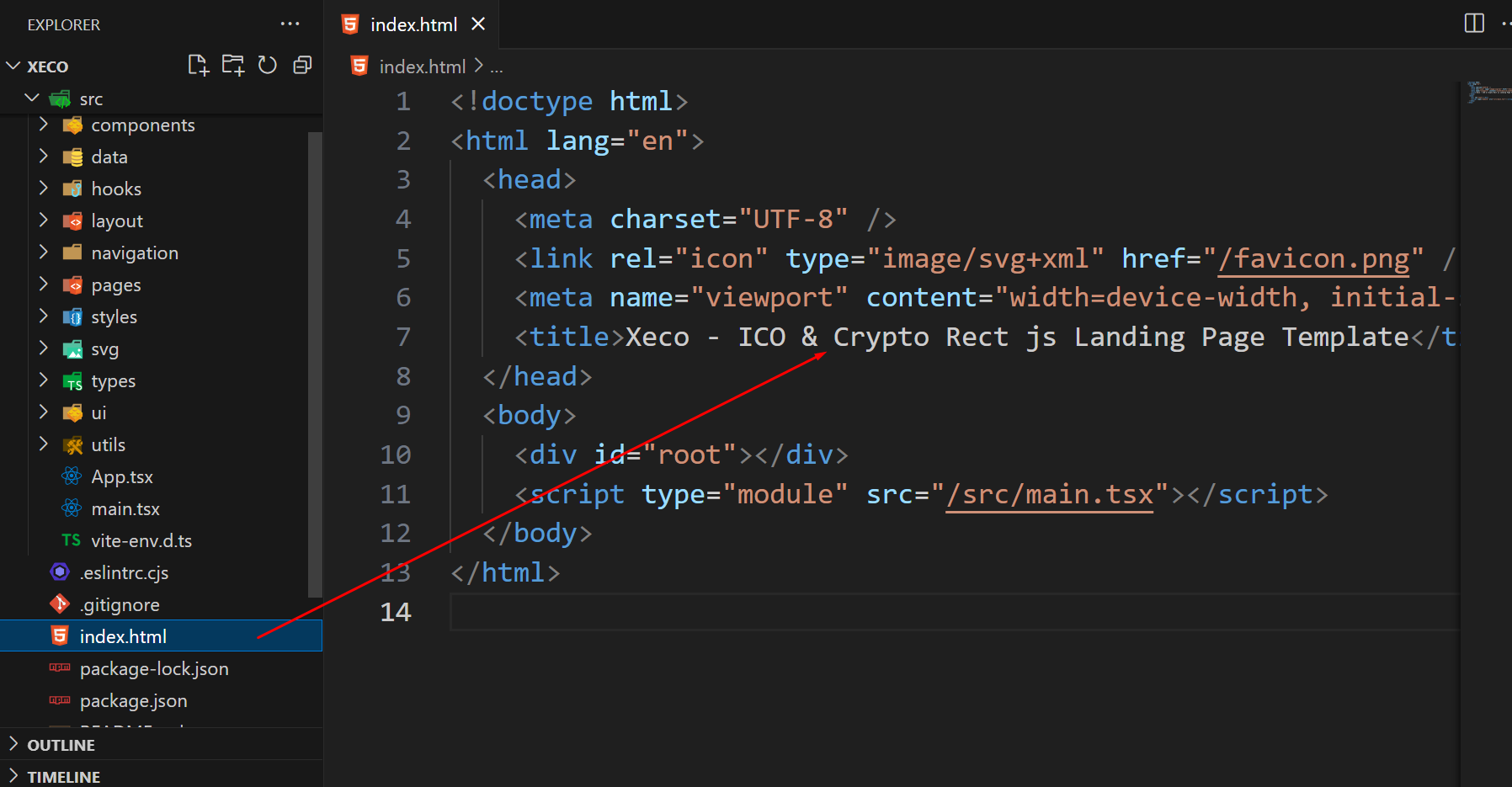Select index.html in the file tree
1512x787 pixels.
click(x=161, y=636)
